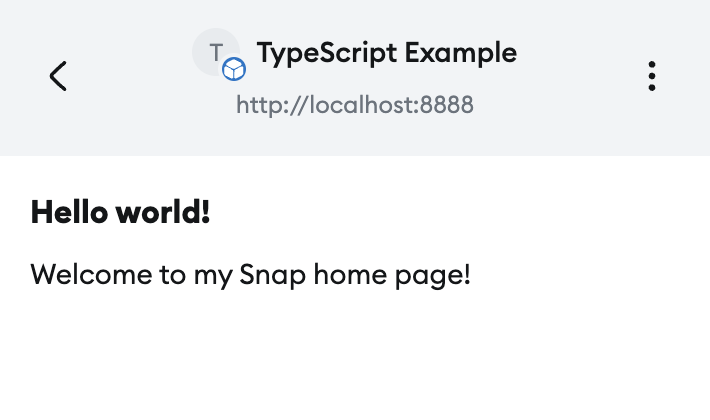Click the word localhost in the URL
710x420 pixels.
point(360,104)
